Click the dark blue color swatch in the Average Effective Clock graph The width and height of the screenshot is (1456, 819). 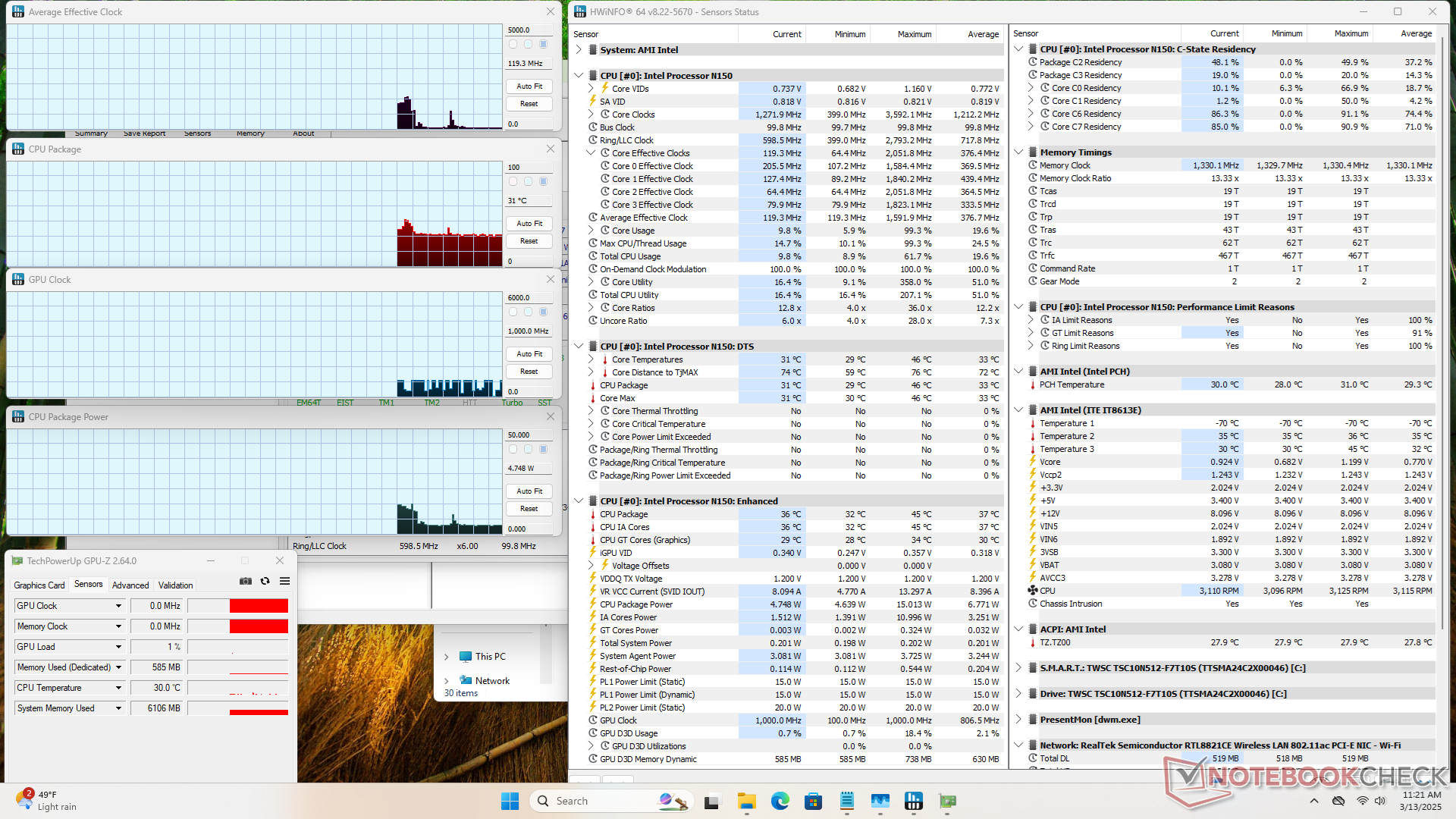(x=543, y=45)
